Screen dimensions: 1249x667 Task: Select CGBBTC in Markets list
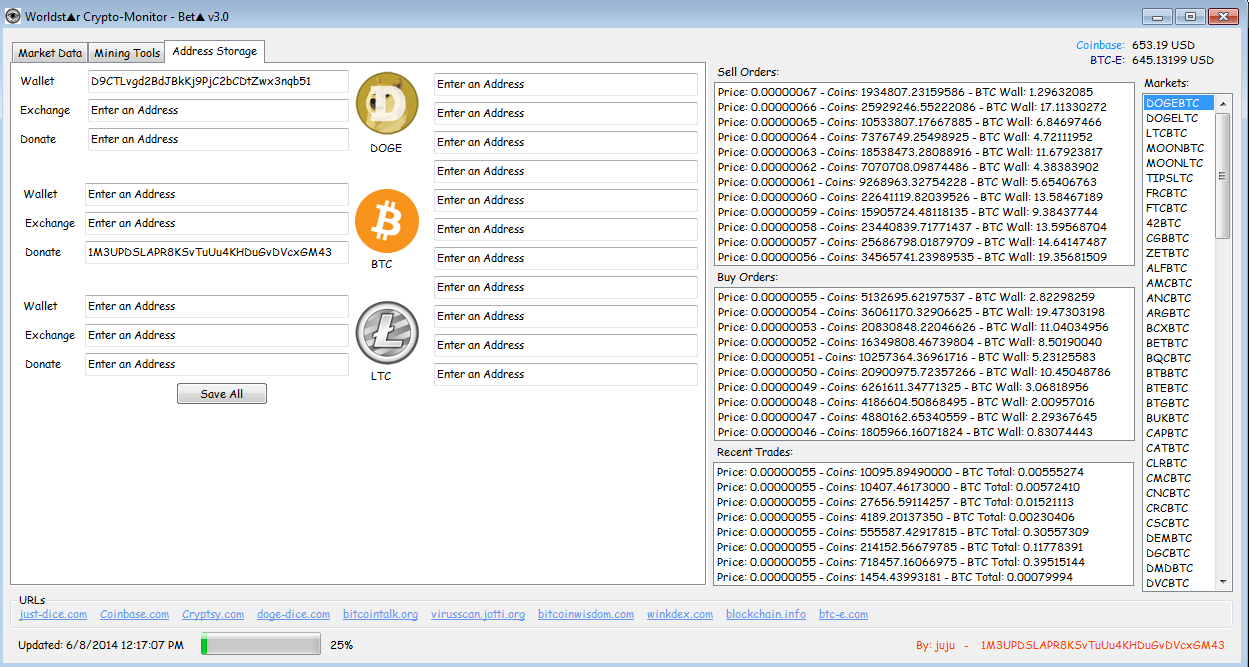(x=1179, y=238)
